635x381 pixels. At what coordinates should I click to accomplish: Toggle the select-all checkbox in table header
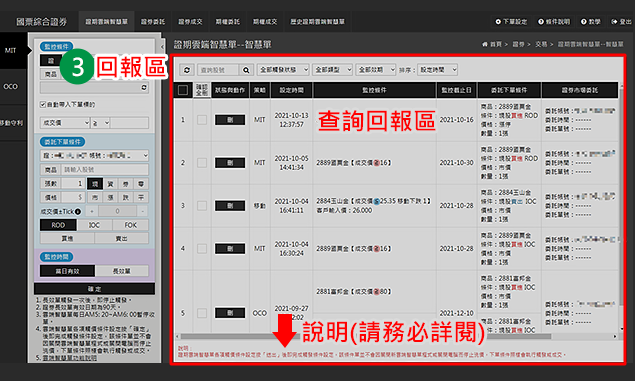point(183,90)
